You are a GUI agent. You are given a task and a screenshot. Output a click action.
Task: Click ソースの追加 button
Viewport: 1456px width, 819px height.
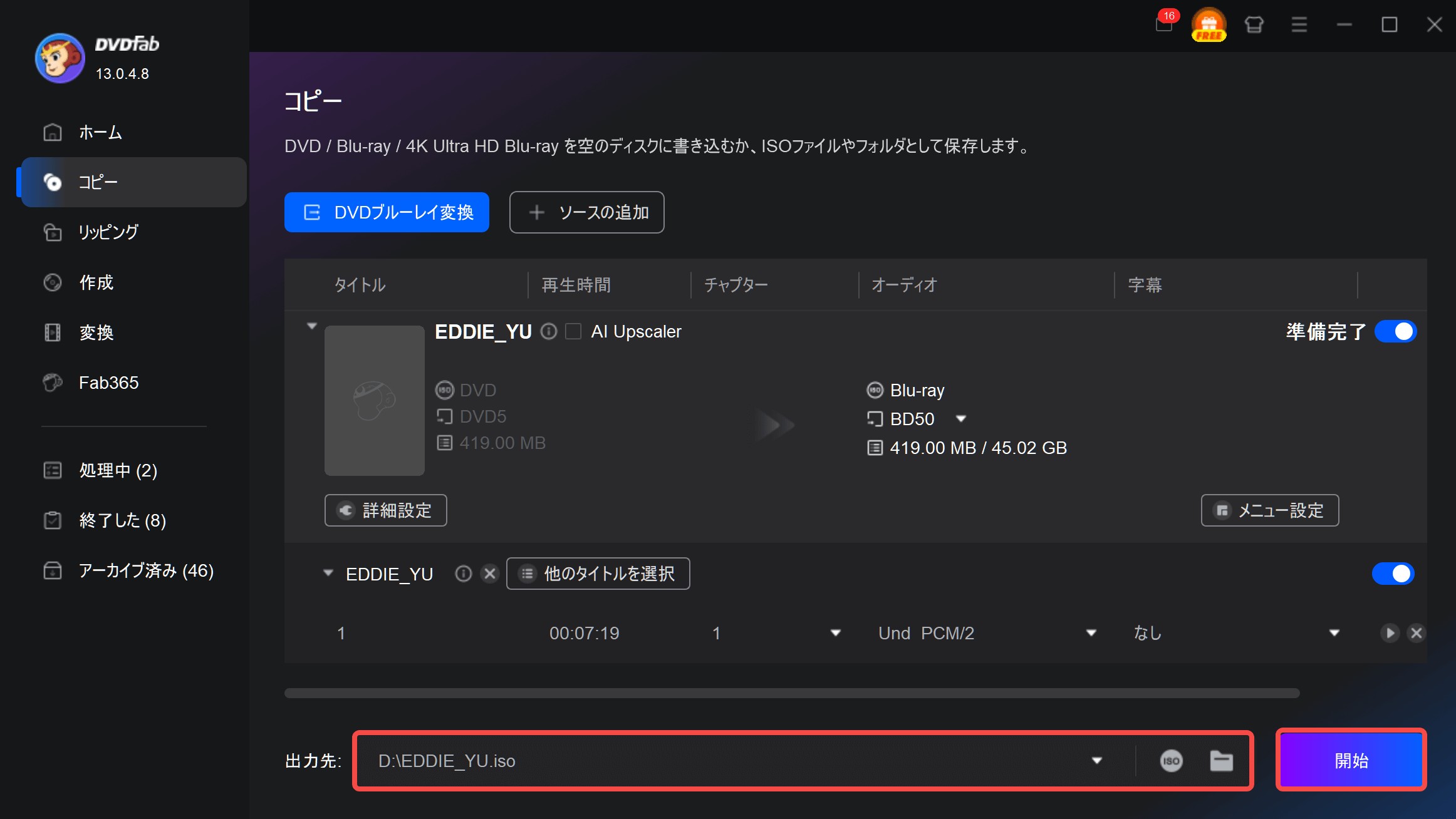586,212
